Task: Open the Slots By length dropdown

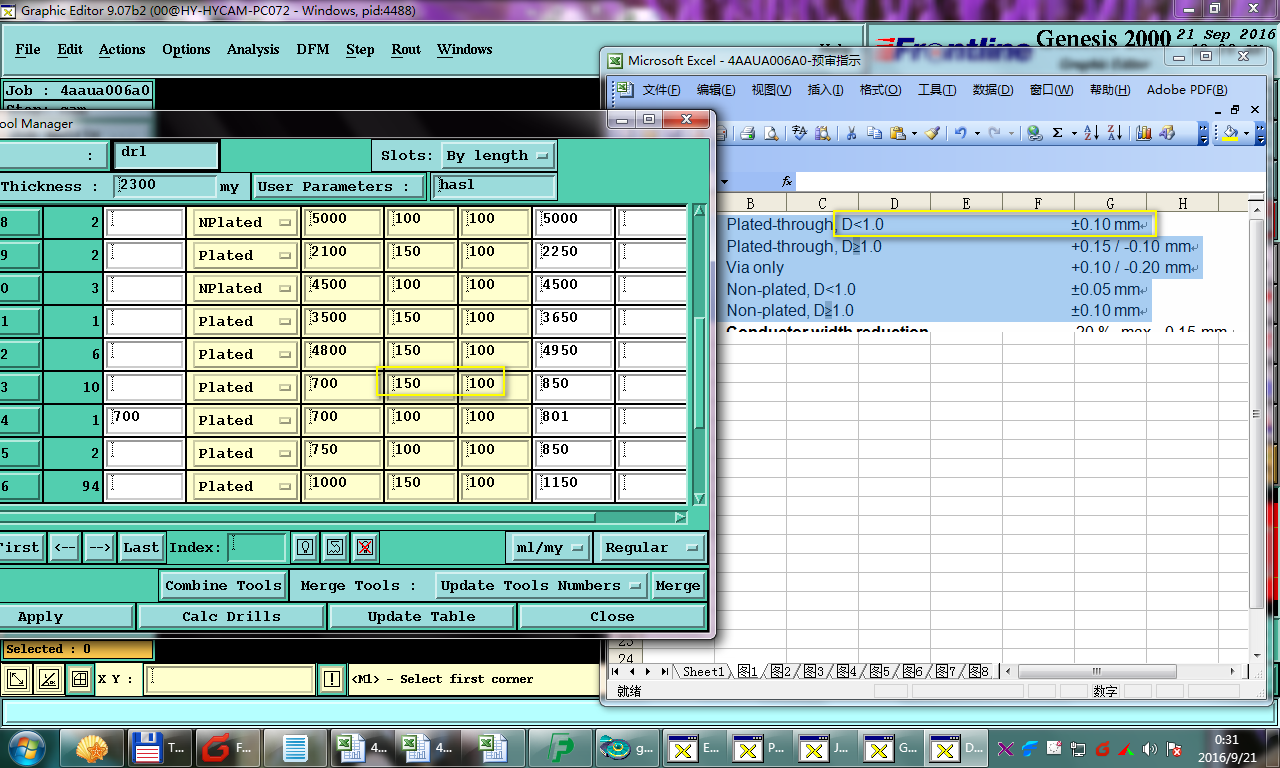Action: 498,155
